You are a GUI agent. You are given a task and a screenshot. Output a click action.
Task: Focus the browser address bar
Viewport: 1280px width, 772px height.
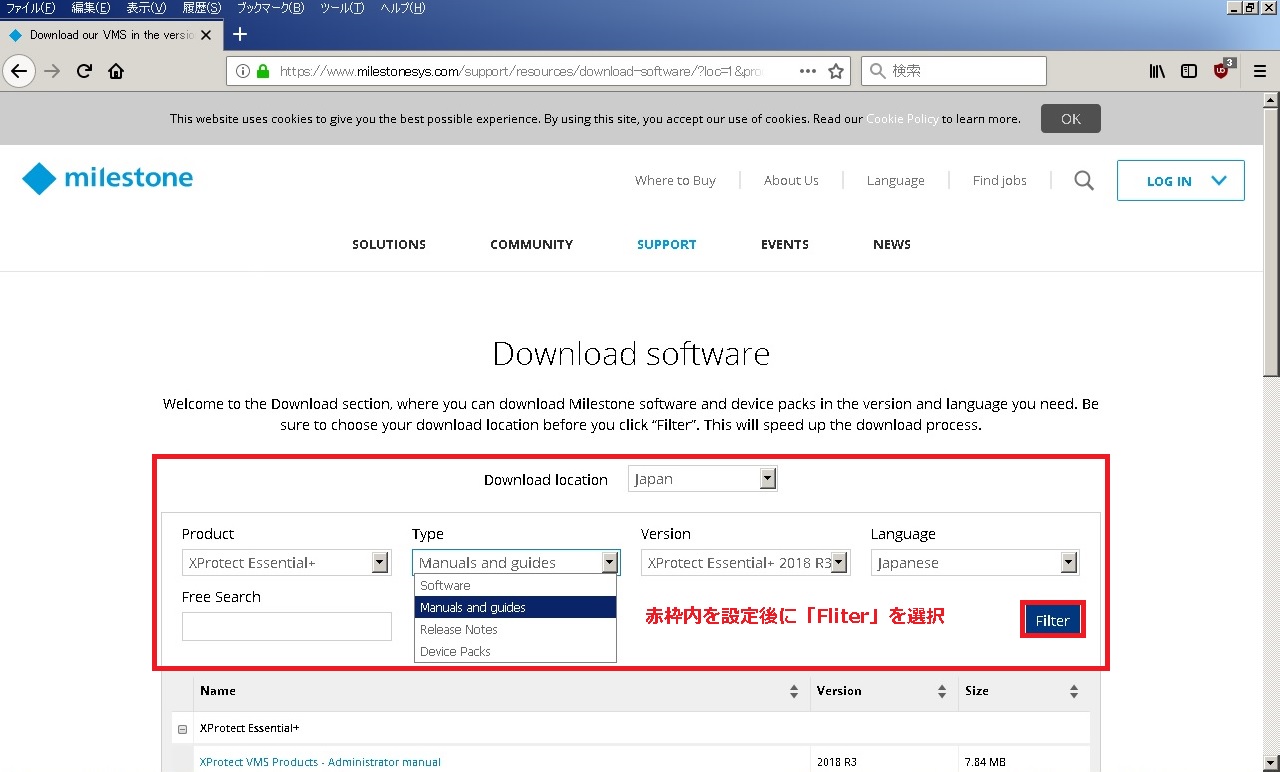coord(536,71)
